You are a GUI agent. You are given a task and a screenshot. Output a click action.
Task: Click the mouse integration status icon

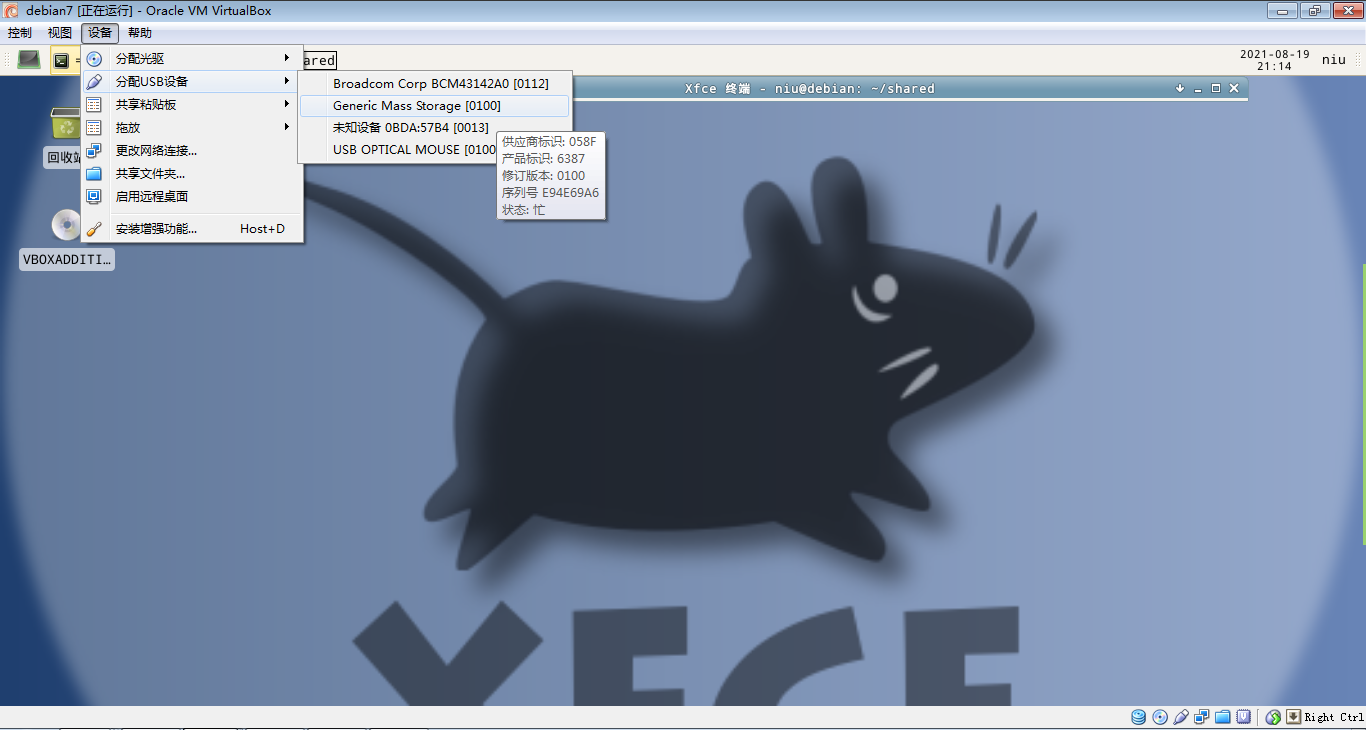tap(1273, 717)
